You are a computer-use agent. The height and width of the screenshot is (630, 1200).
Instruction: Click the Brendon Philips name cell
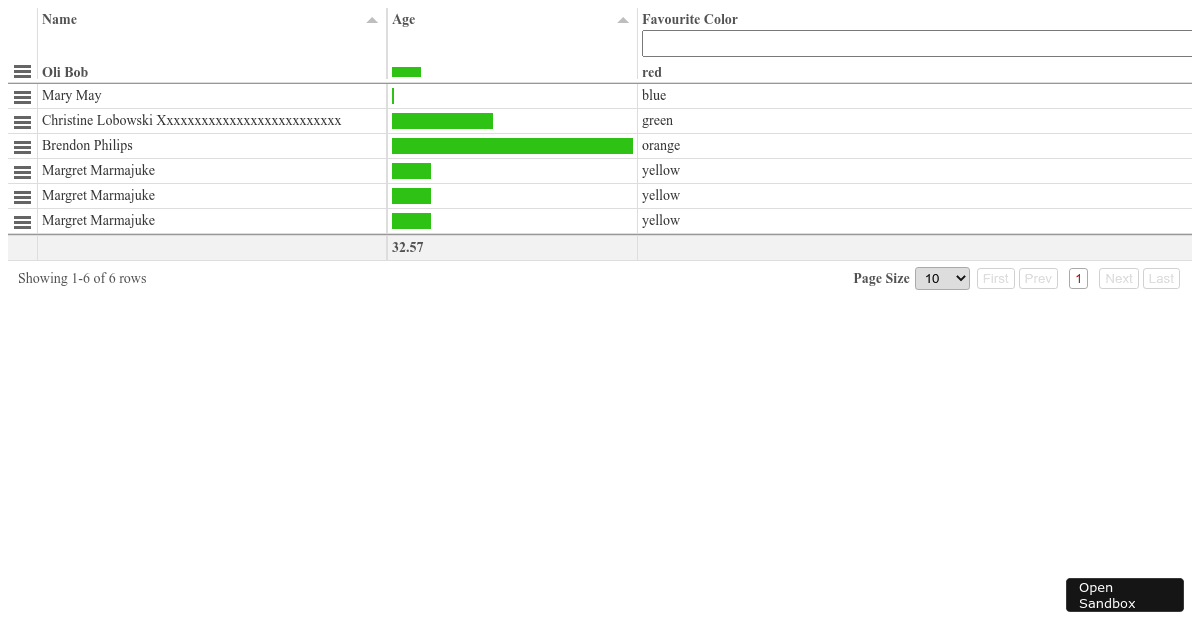pos(212,146)
